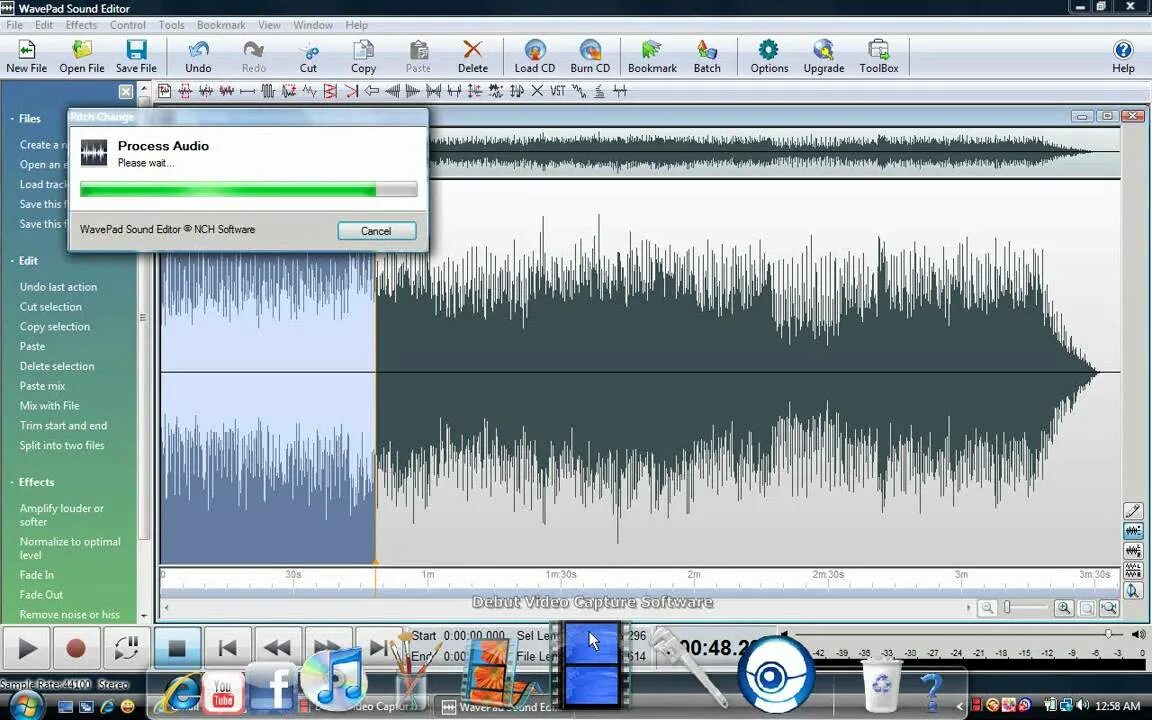Click the WavePad Sound Editor taskbar button
This screenshot has height=720, width=1152.
click(x=500, y=707)
